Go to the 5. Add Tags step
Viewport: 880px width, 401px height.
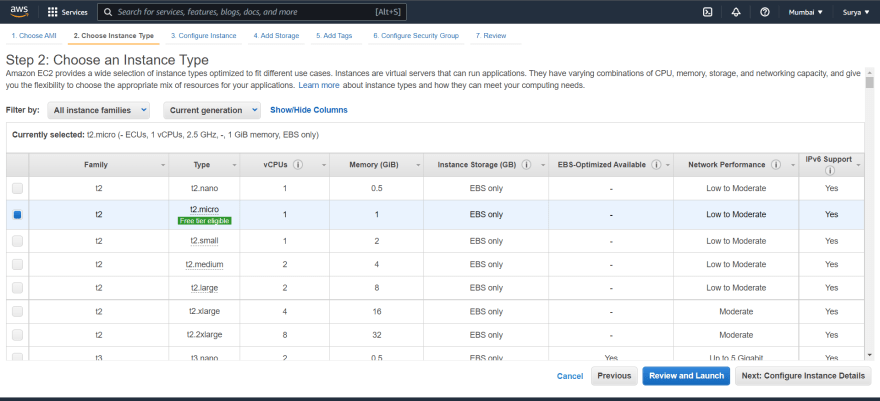(x=334, y=35)
